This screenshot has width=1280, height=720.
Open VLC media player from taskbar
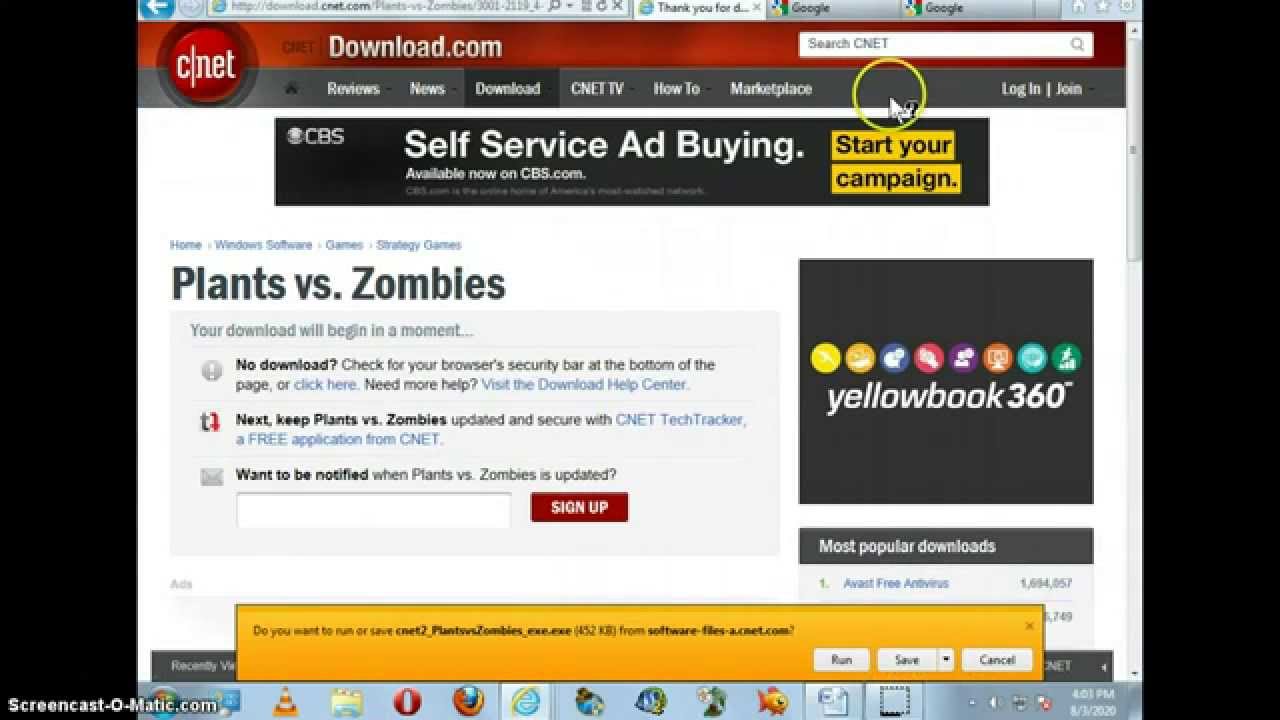pyautogui.click(x=286, y=702)
